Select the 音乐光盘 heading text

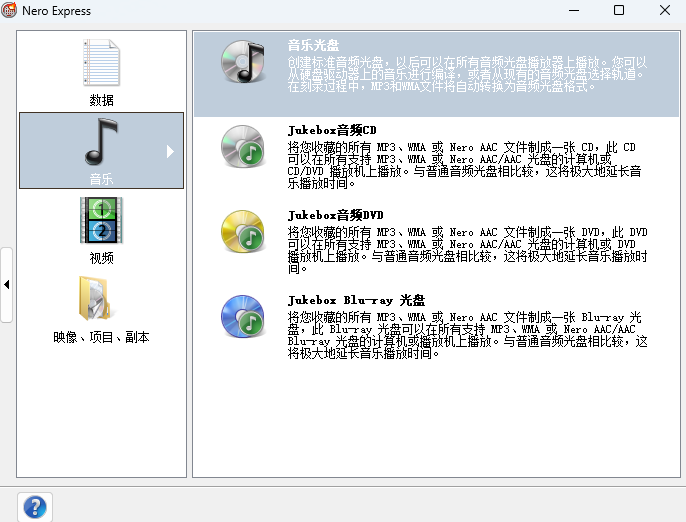pos(313,46)
